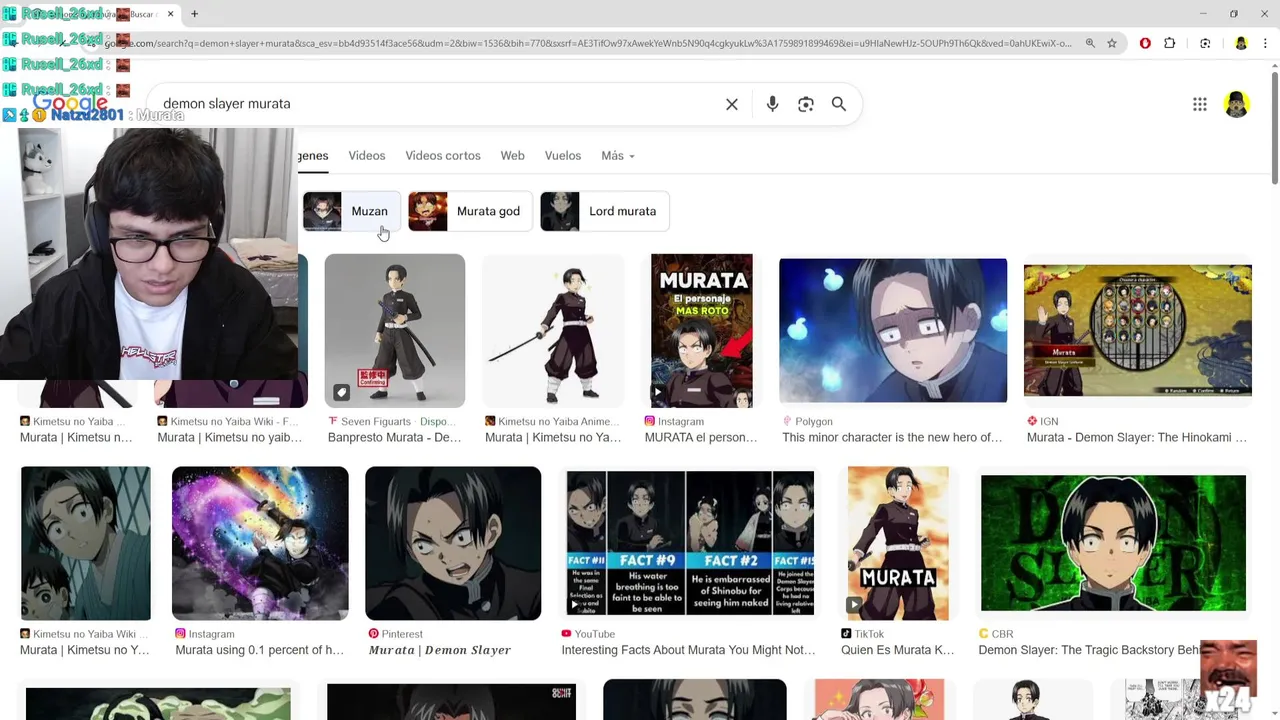This screenshot has width=1280, height=720.
Task: Switch to Videos tab
Action: coord(366,156)
